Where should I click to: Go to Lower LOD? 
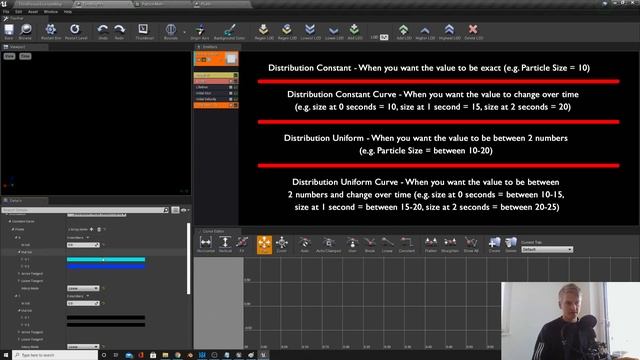[x=334, y=30]
